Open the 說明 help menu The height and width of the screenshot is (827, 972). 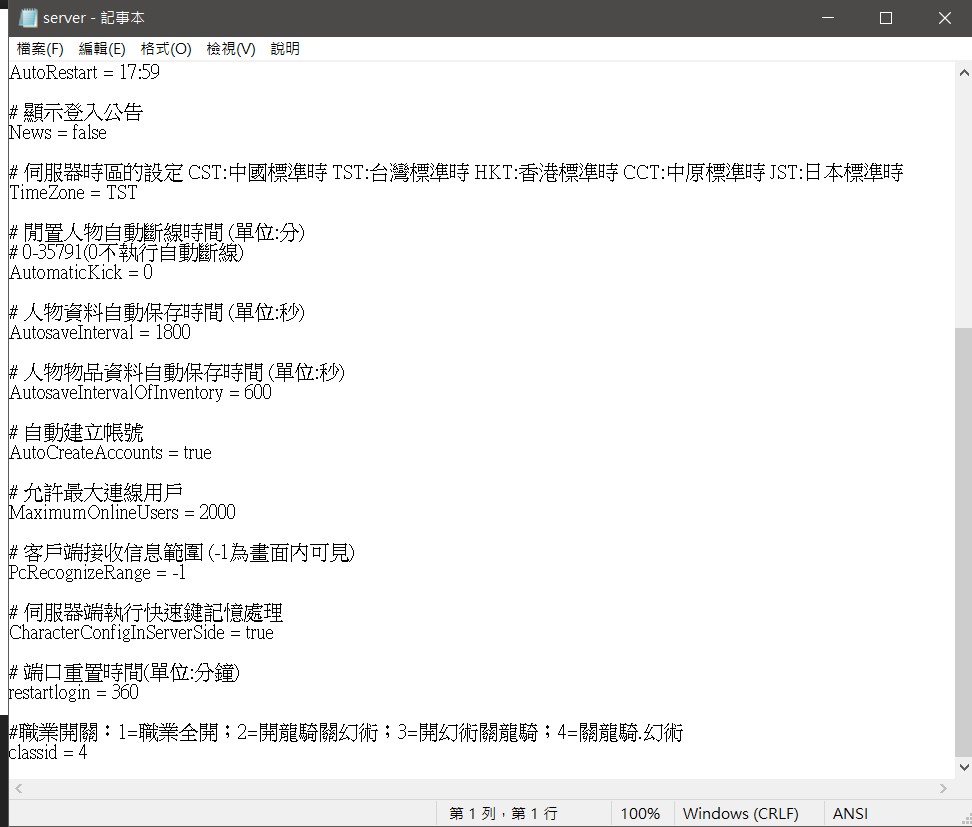pos(285,49)
